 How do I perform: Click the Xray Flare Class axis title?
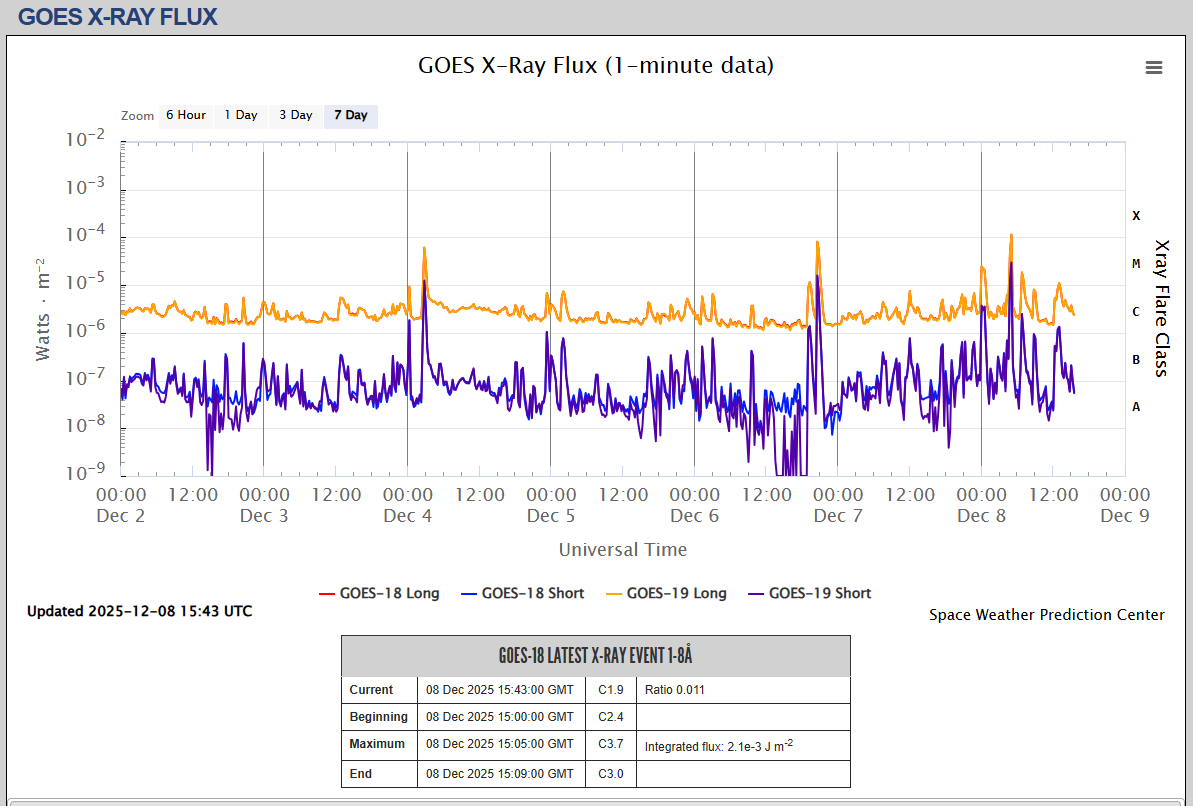1161,307
